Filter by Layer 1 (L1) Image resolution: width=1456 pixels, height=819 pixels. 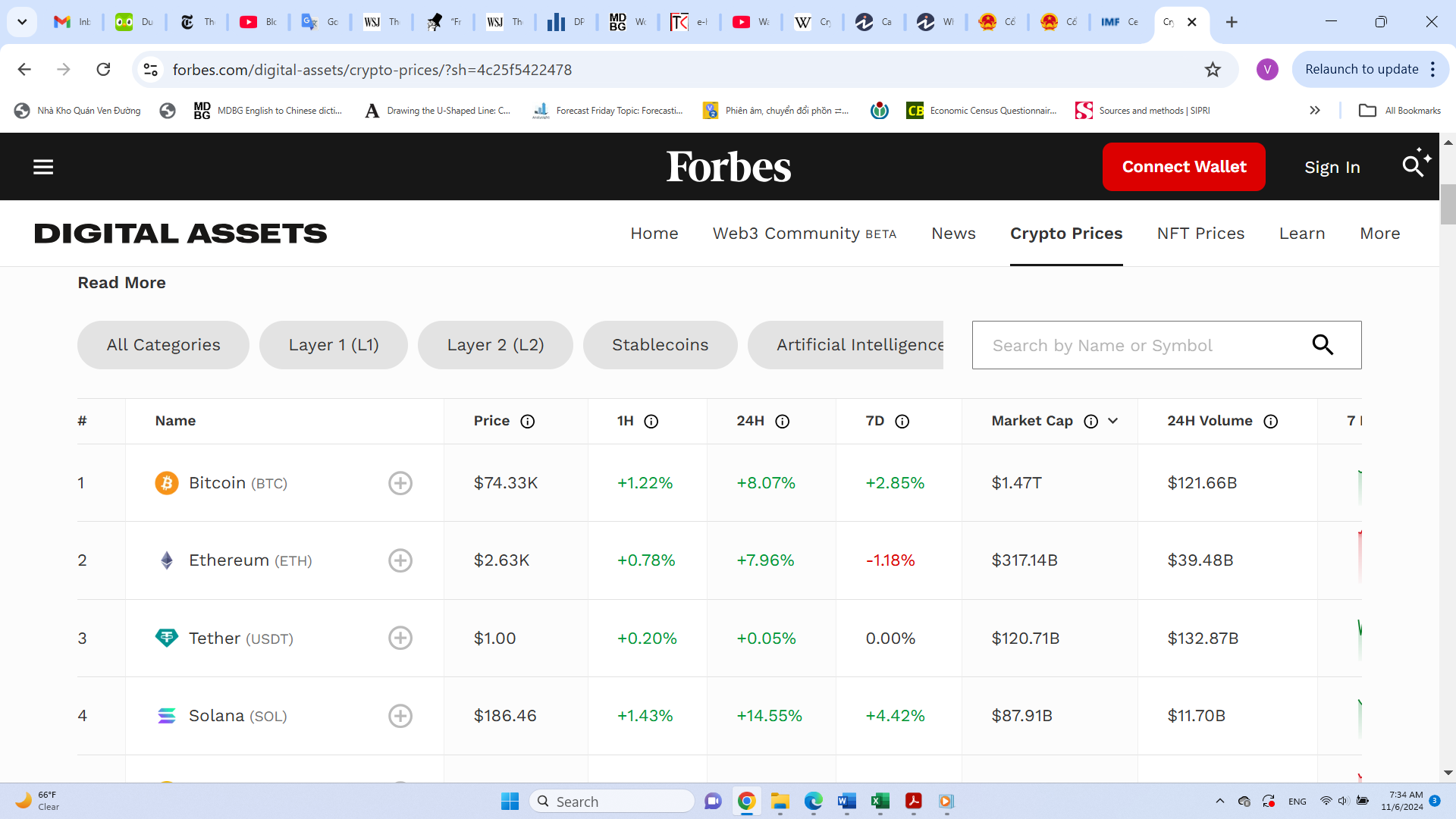(x=334, y=345)
